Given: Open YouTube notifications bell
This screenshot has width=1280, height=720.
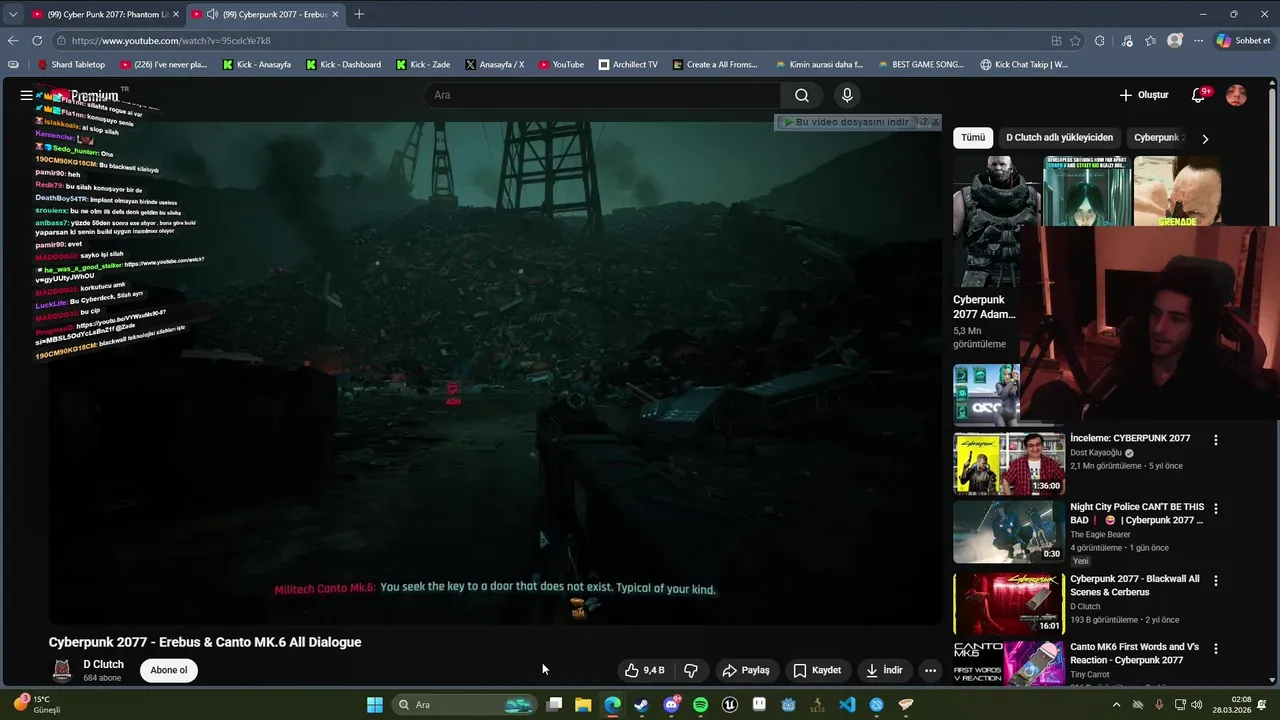Looking at the screenshot, I should pos(1198,95).
